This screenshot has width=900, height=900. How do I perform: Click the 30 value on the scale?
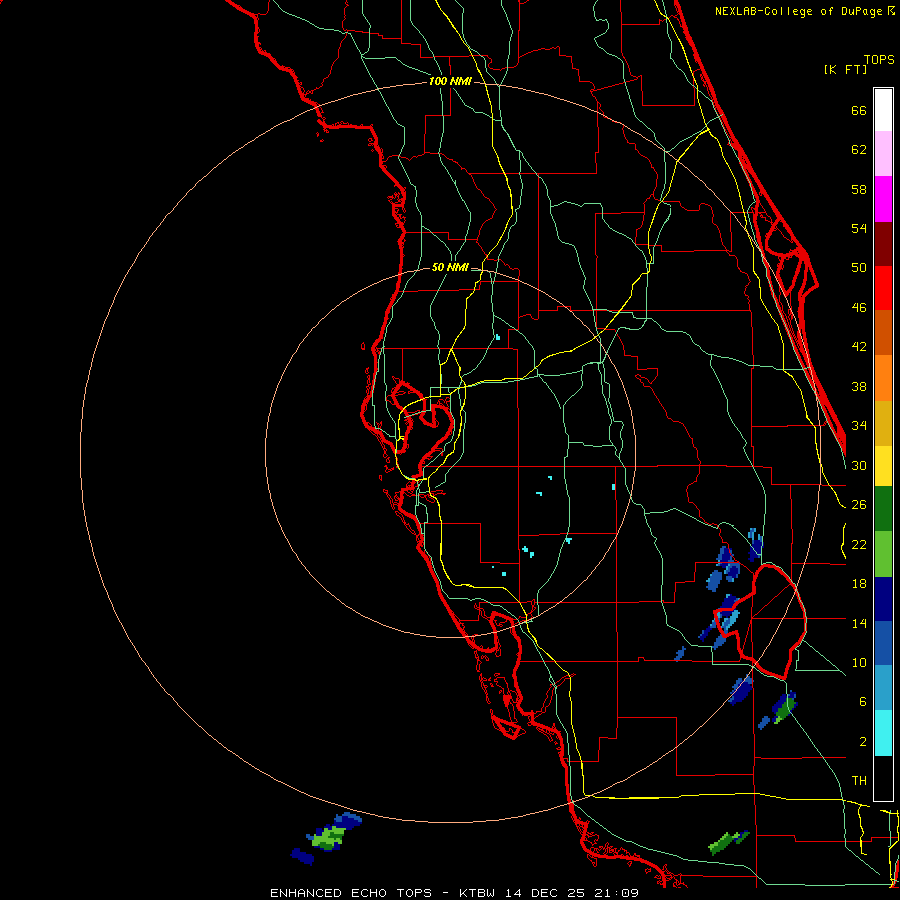(859, 465)
